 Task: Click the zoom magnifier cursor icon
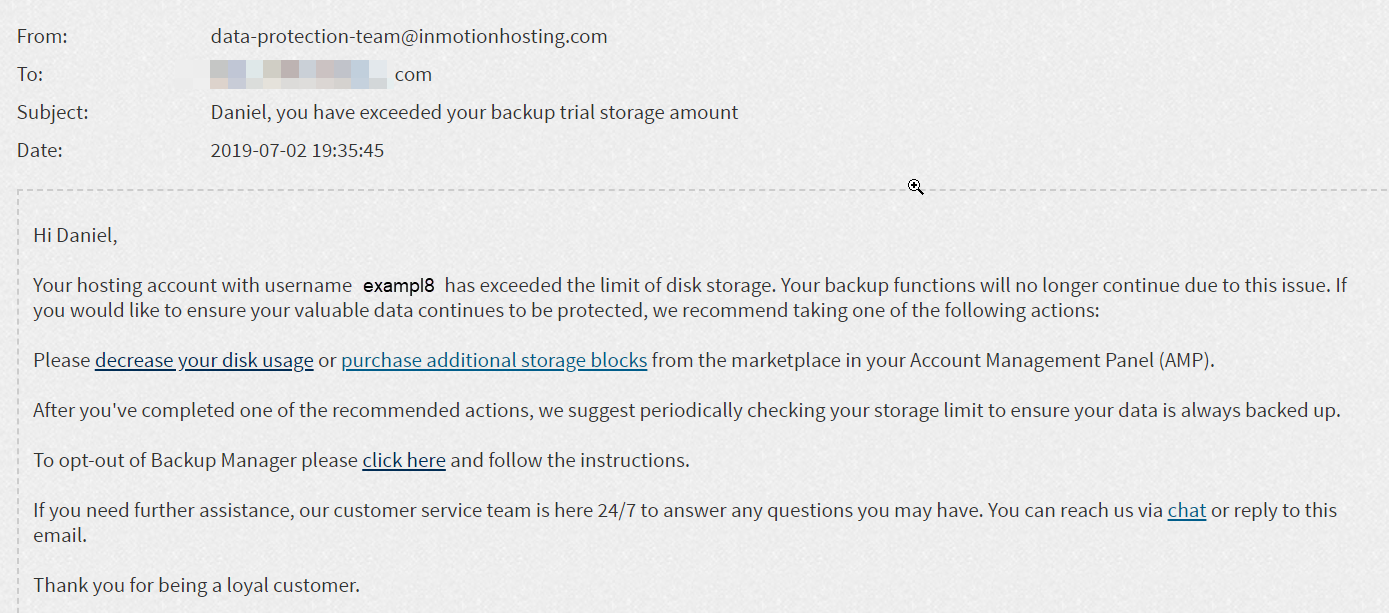[x=915, y=187]
